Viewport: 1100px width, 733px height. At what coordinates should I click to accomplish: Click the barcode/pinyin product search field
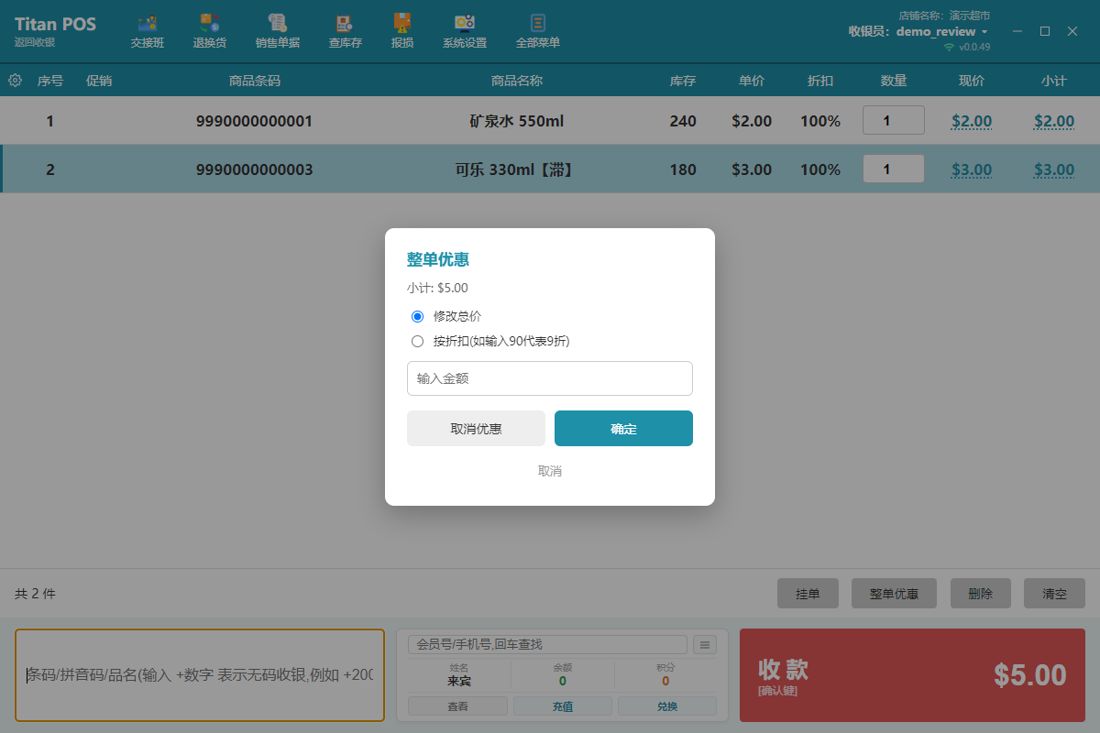tap(200, 675)
